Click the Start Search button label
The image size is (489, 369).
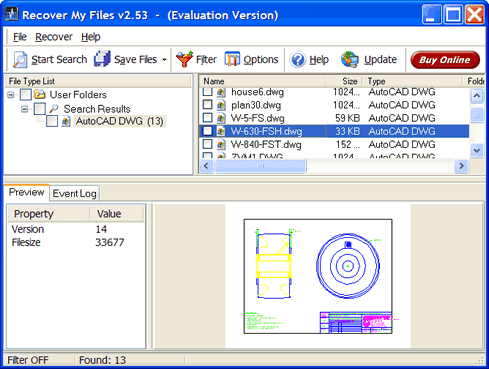59,60
